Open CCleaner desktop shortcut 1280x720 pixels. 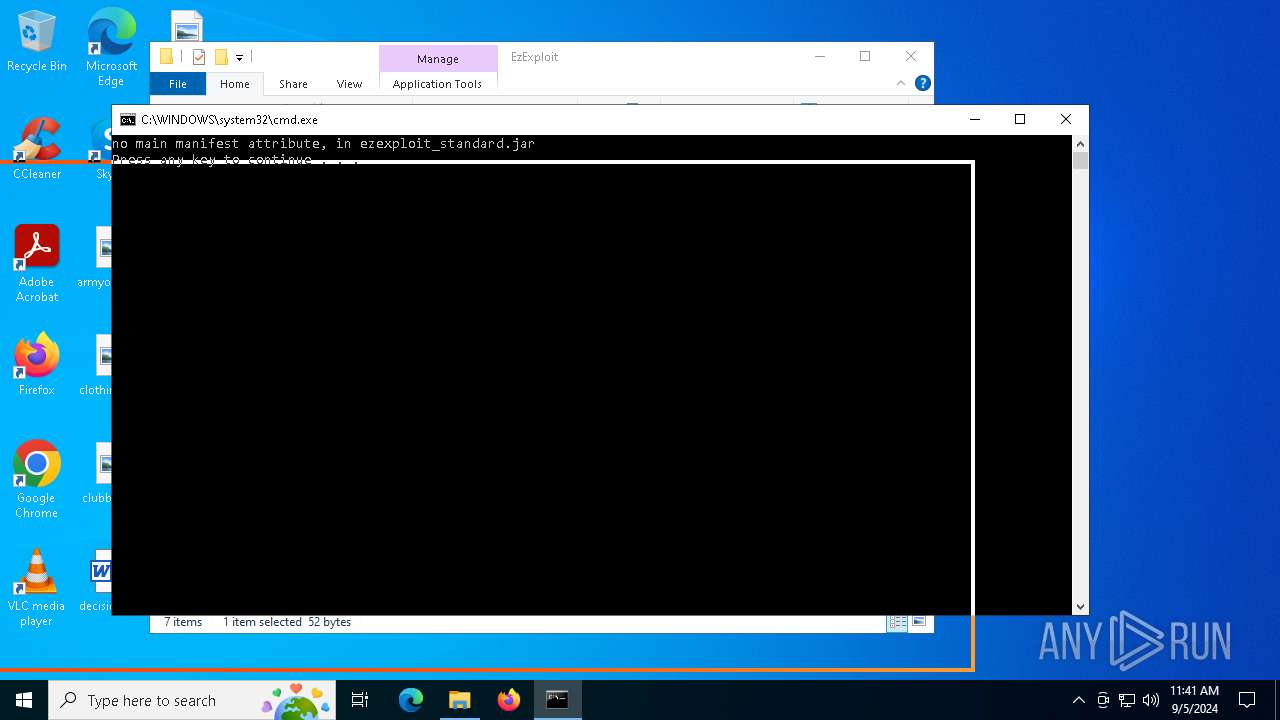click(x=37, y=148)
